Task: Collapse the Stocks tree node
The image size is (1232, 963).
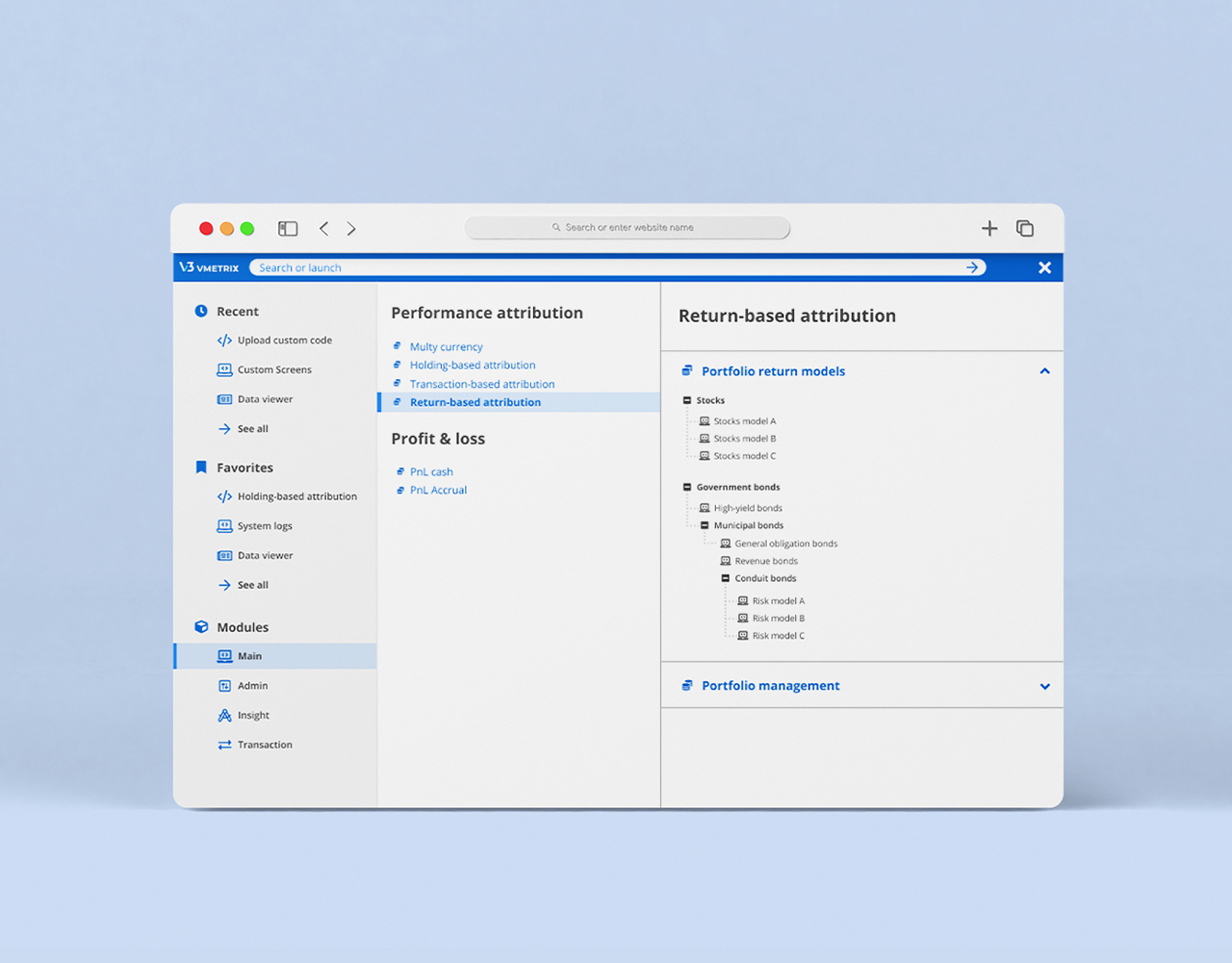Action: (687, 400)
